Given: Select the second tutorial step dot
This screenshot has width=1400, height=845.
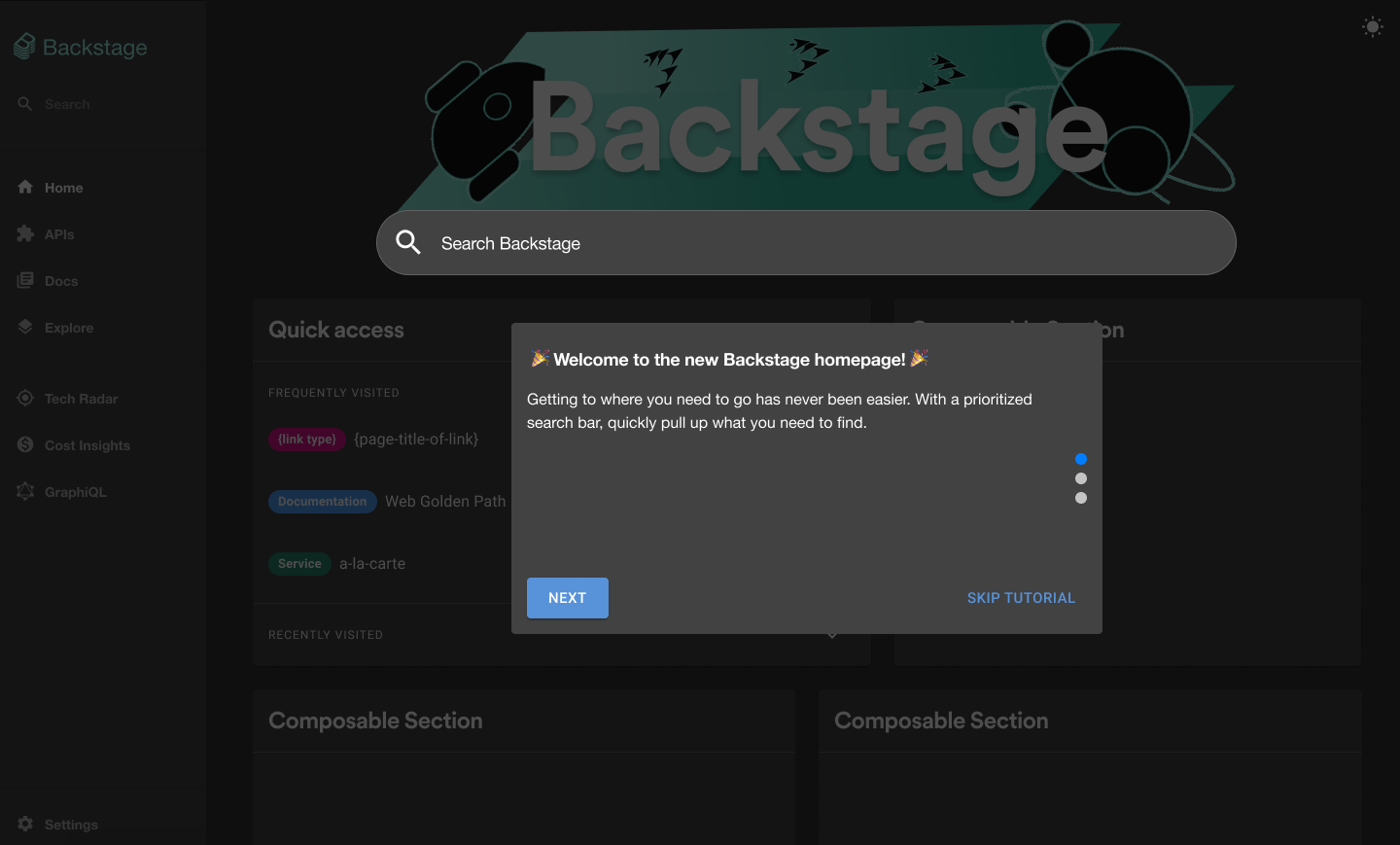Looking at the screenshot, I should coord(1081,478).
